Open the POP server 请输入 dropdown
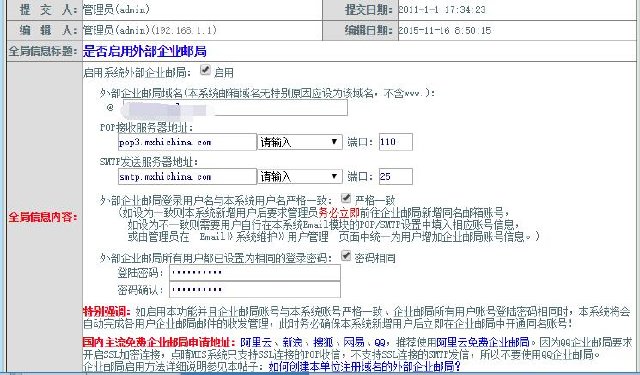The height and width of the screenshot is (375, 640). (x=300, y=142)
